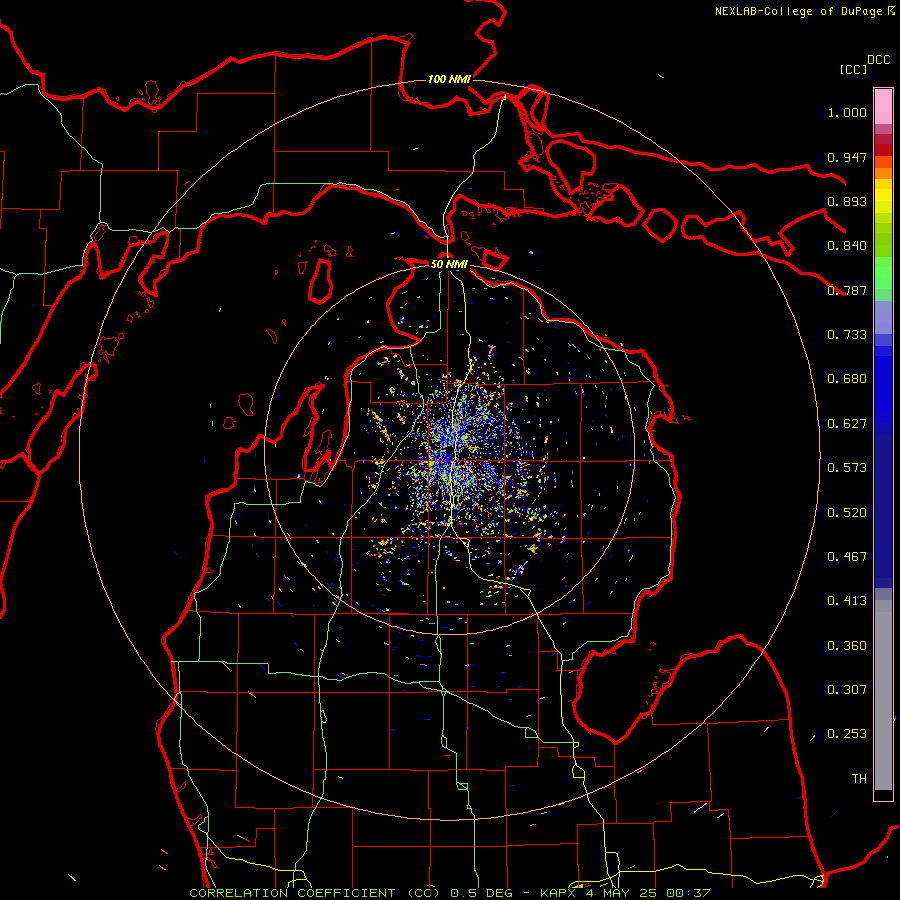
Task: Click the 100 NMI range ring label
Action: [x=449, y=79]
